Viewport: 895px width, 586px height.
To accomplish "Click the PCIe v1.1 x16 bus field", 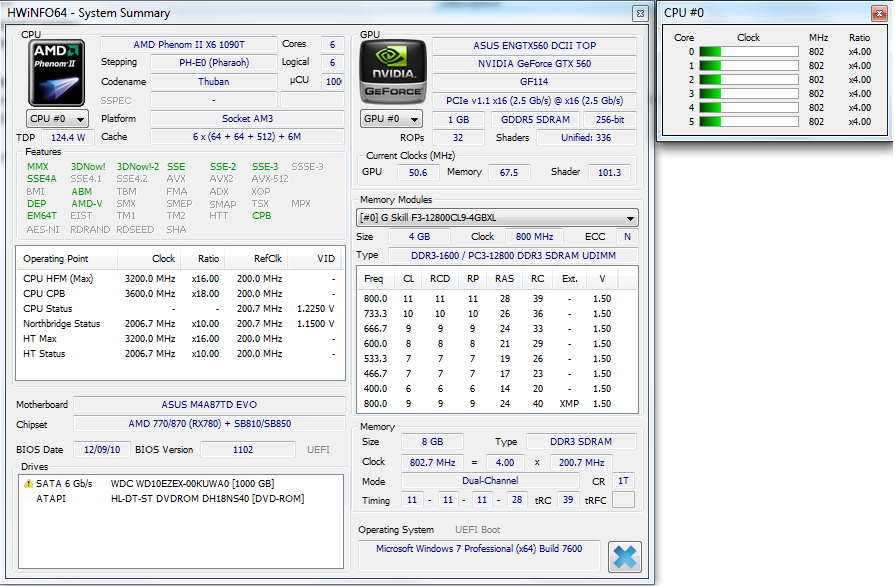I will [534, 101].
